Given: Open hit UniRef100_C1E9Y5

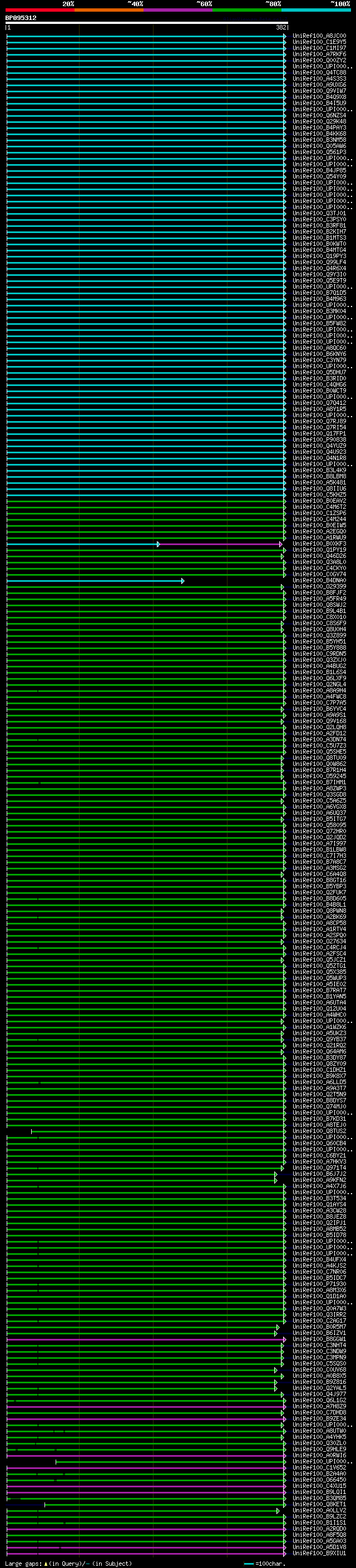Looking at the screenshot, I should pyautogui.click(x=319, y=42).
